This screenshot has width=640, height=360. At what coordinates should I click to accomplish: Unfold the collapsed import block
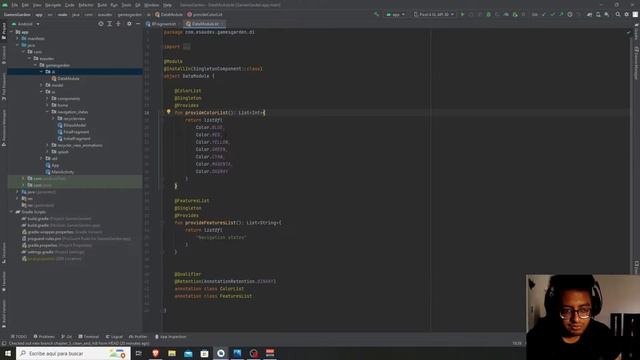tap(187, 47)
